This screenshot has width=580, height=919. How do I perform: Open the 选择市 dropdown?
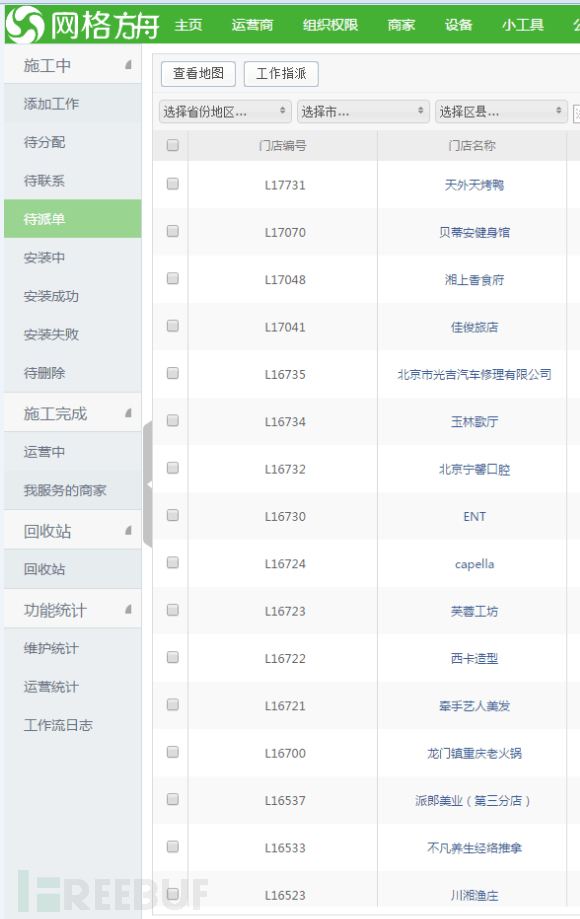point(363,111)
